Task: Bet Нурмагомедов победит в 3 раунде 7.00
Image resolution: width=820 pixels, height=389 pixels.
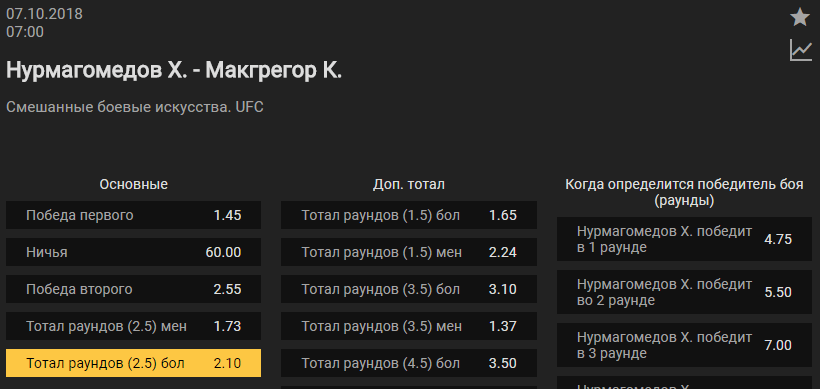Action: [x=684, y=345]
